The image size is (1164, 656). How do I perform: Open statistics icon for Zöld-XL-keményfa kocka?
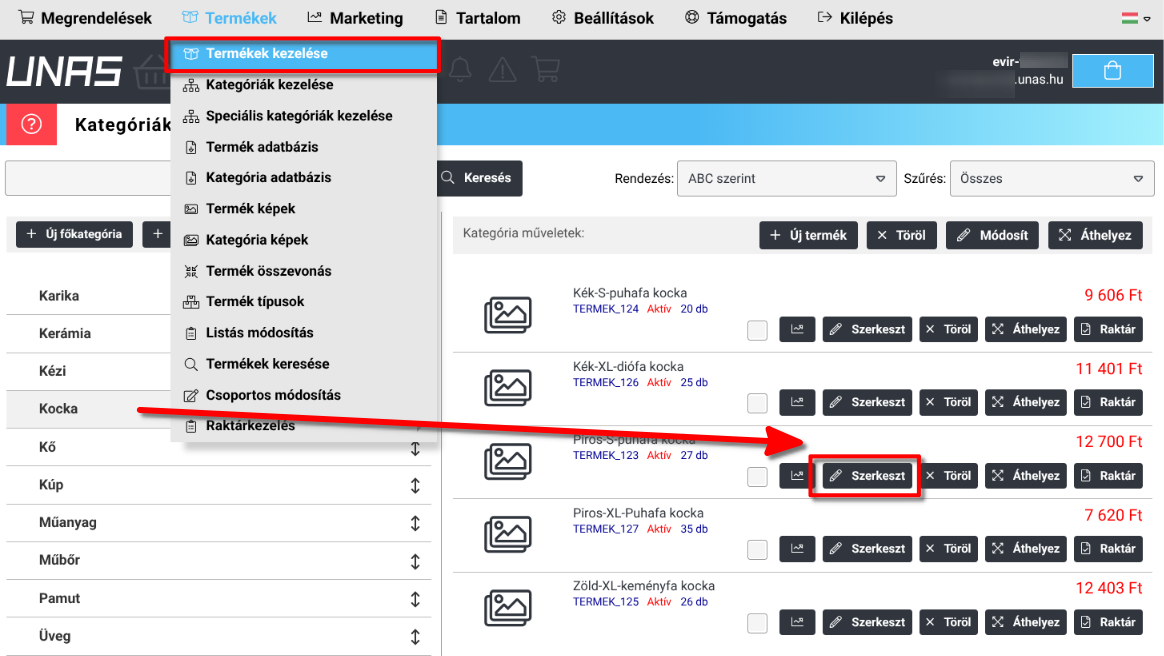click(x=797, y=622)
